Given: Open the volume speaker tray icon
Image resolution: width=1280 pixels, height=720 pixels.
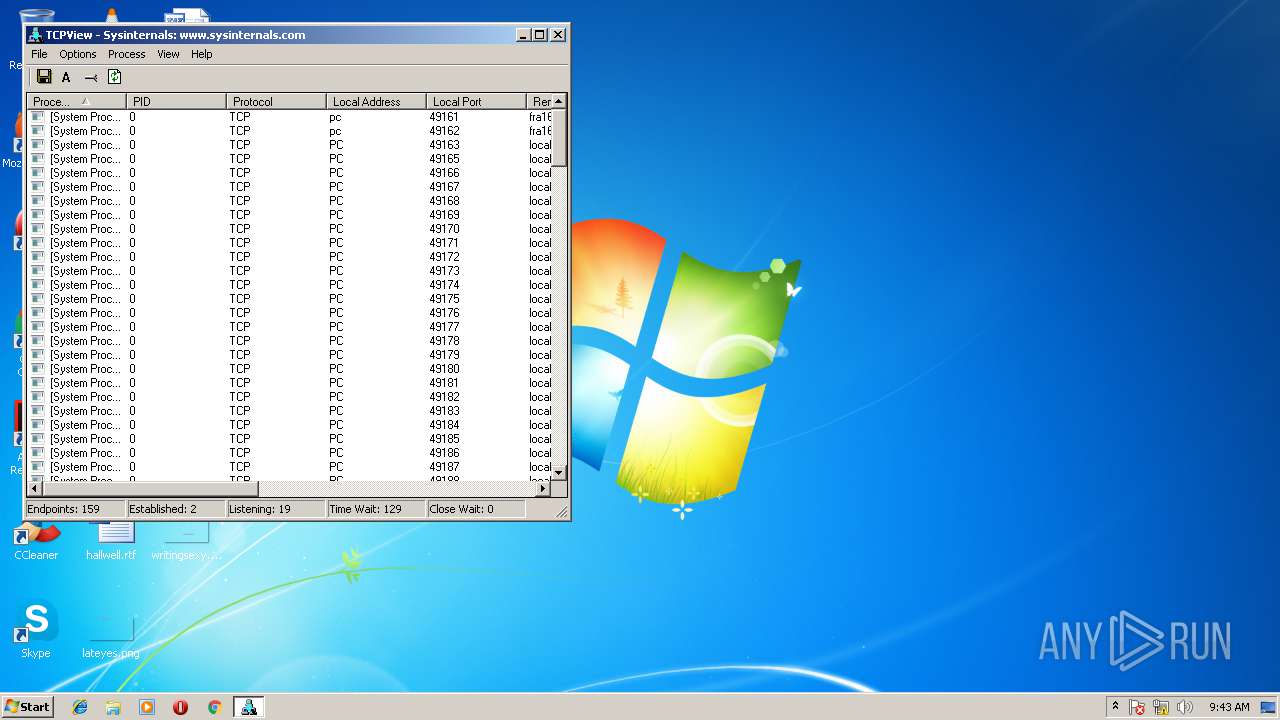Looking at the screenshot, I should 1185,707.
